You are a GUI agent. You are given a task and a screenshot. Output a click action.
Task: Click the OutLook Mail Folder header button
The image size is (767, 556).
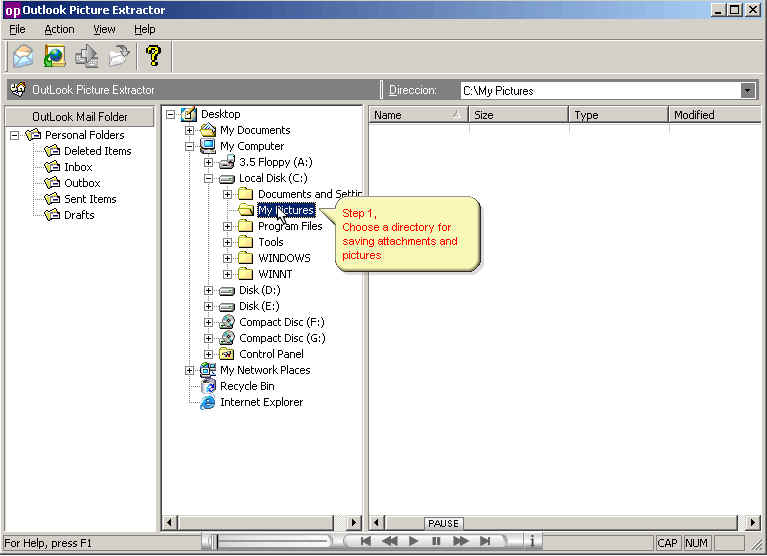point(80,117)
